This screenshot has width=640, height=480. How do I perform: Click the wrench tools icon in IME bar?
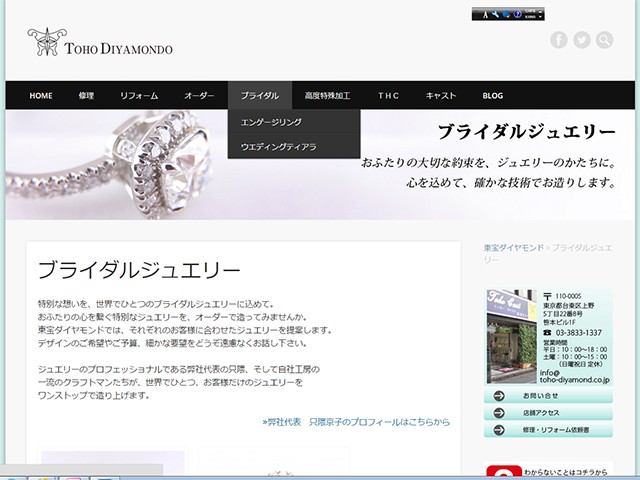[x=496, y=14]
